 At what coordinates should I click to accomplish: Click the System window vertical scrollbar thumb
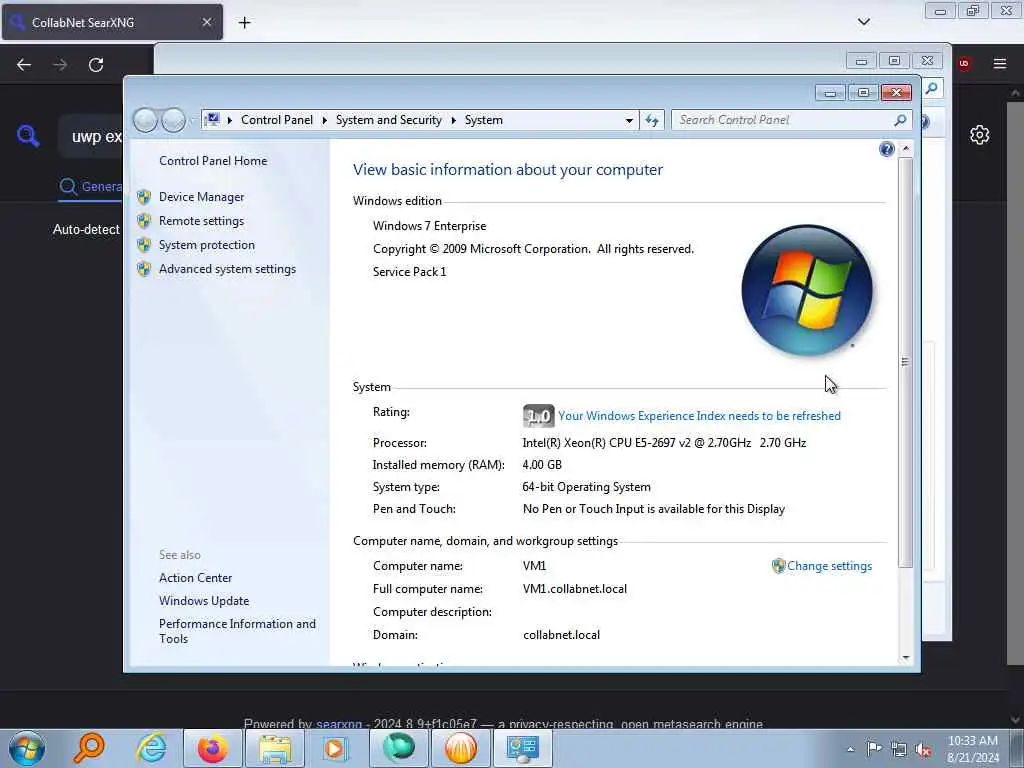tap(905, 362)
